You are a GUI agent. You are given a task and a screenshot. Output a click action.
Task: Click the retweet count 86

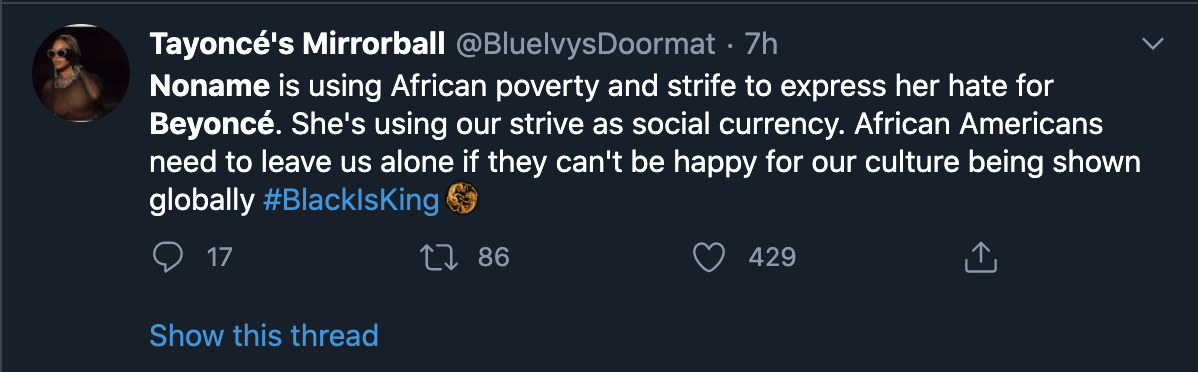click(493, 257)
